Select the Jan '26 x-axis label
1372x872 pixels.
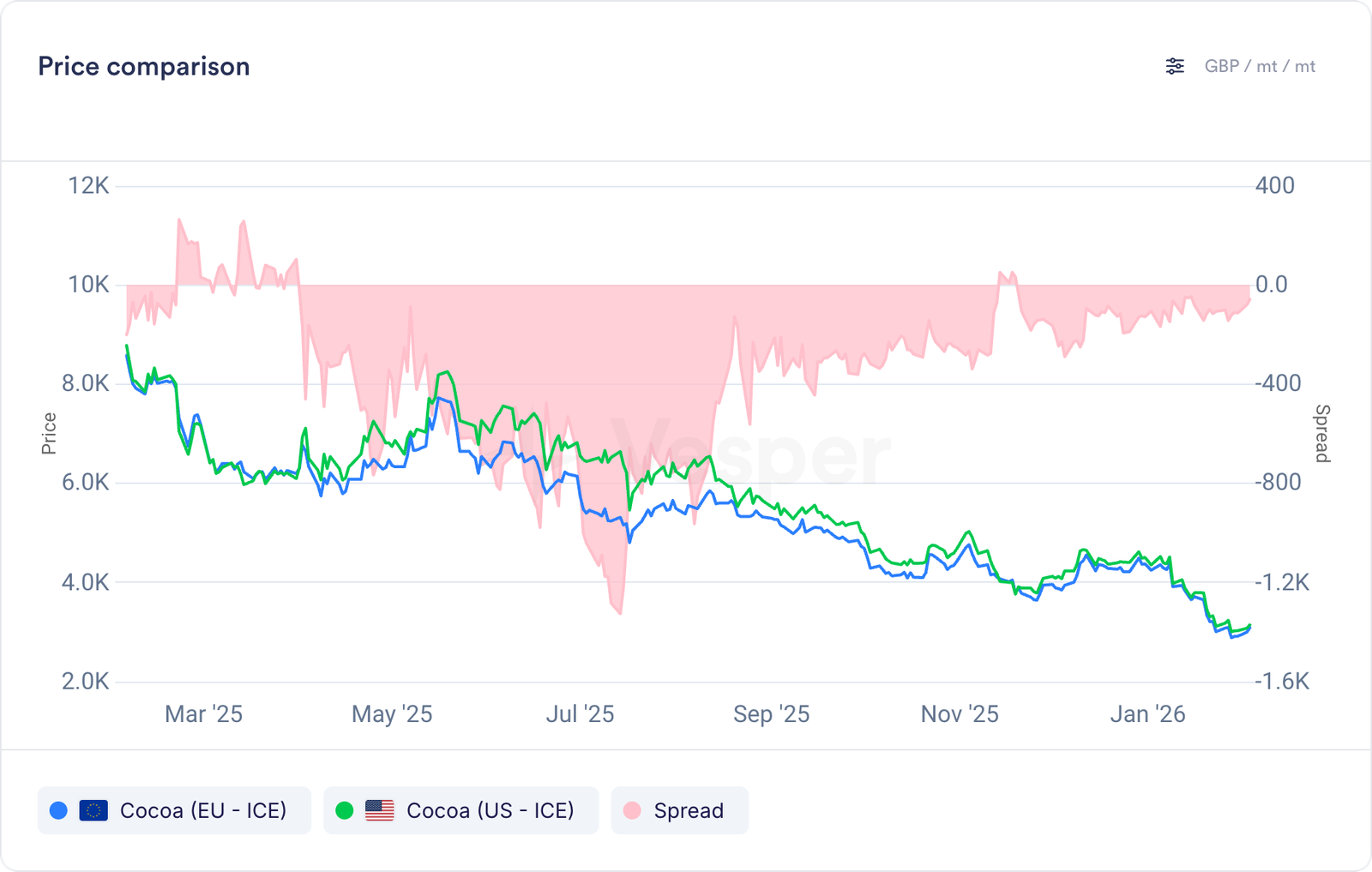(x=1147, y=714)
